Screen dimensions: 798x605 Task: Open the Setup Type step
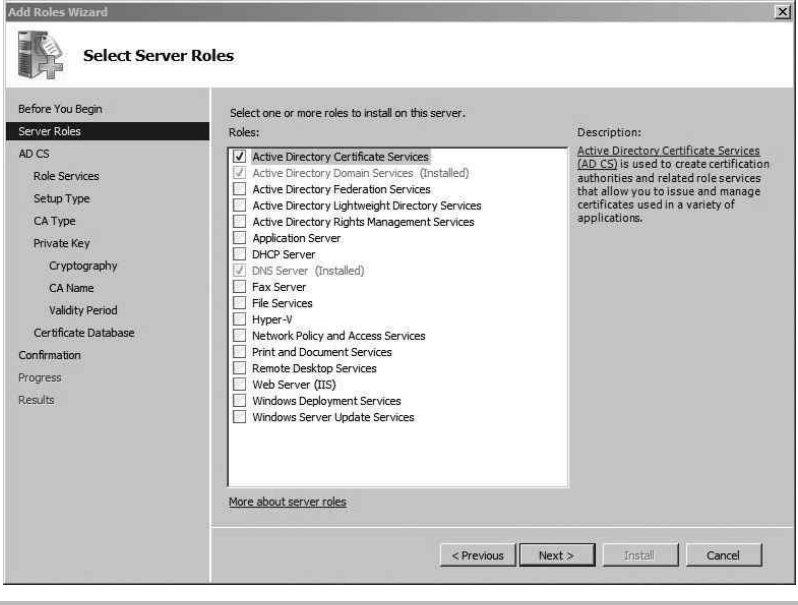coord(62,198)
